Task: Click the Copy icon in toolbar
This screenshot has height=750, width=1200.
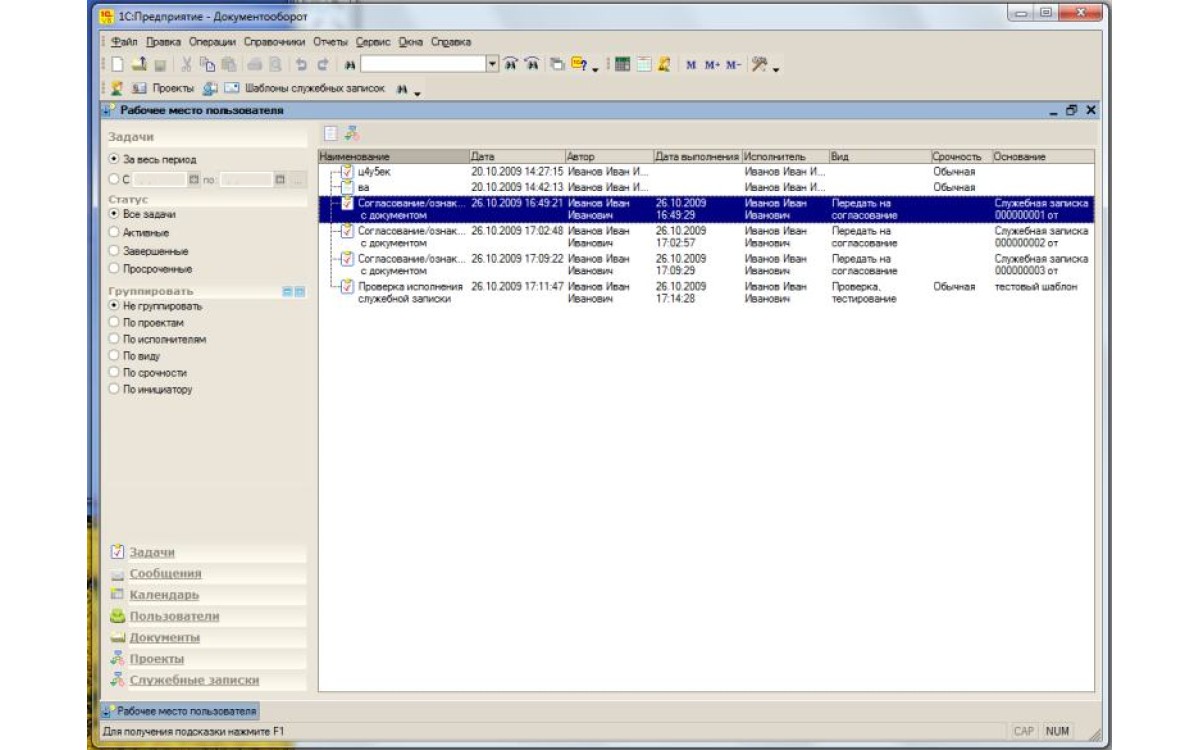Action: 207,64
